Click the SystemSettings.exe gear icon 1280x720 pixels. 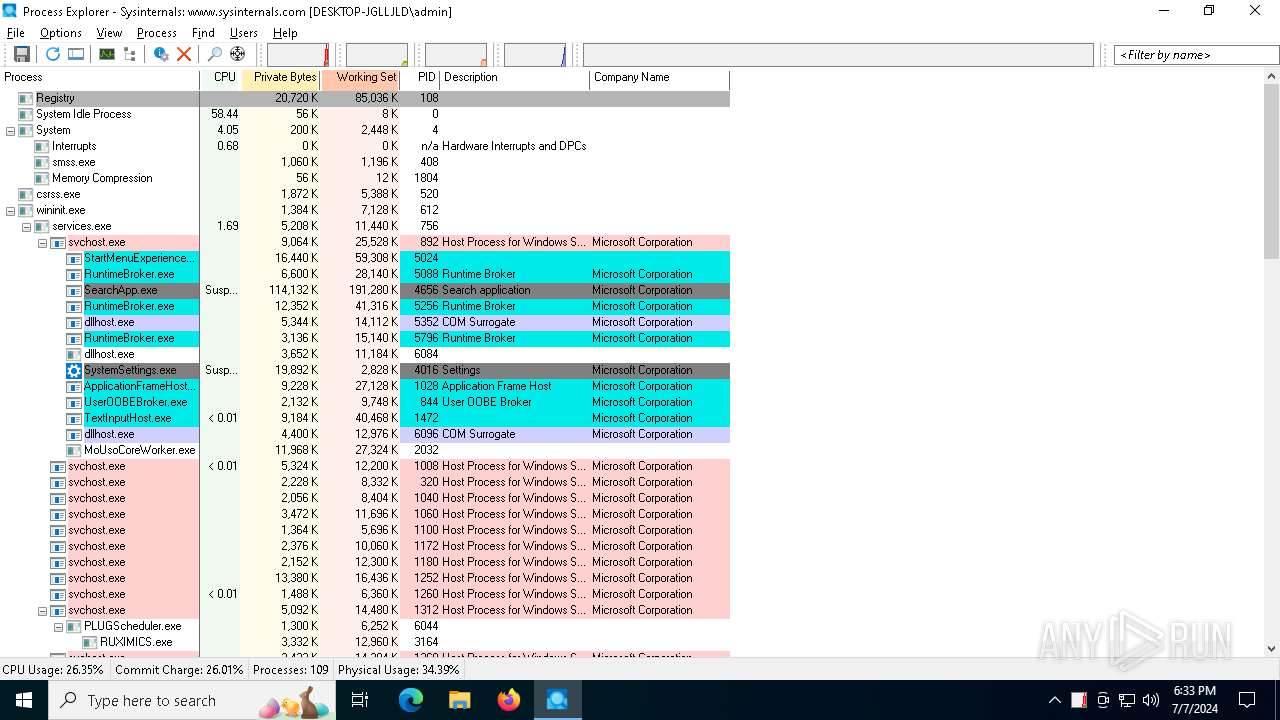coord(74,370)
